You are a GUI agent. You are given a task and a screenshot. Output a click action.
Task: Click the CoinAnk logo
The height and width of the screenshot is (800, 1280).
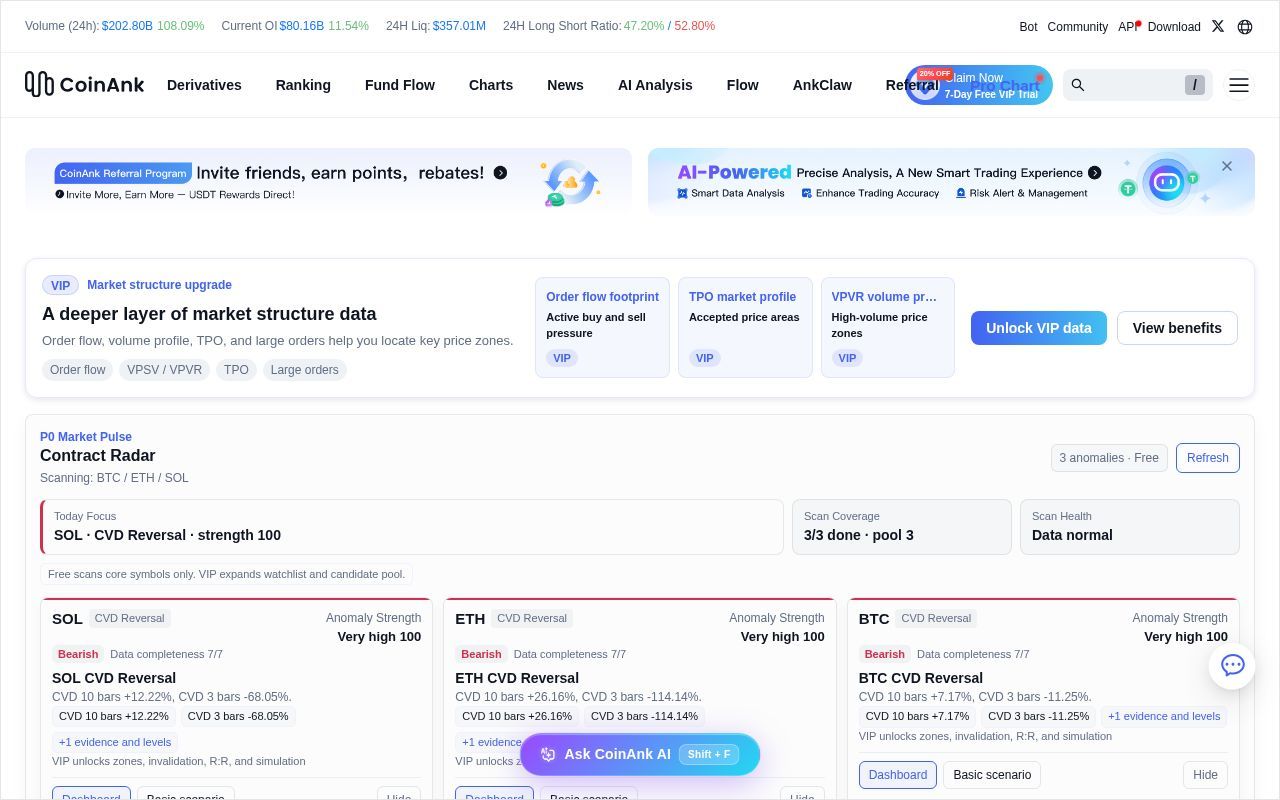tap(85, 84)
